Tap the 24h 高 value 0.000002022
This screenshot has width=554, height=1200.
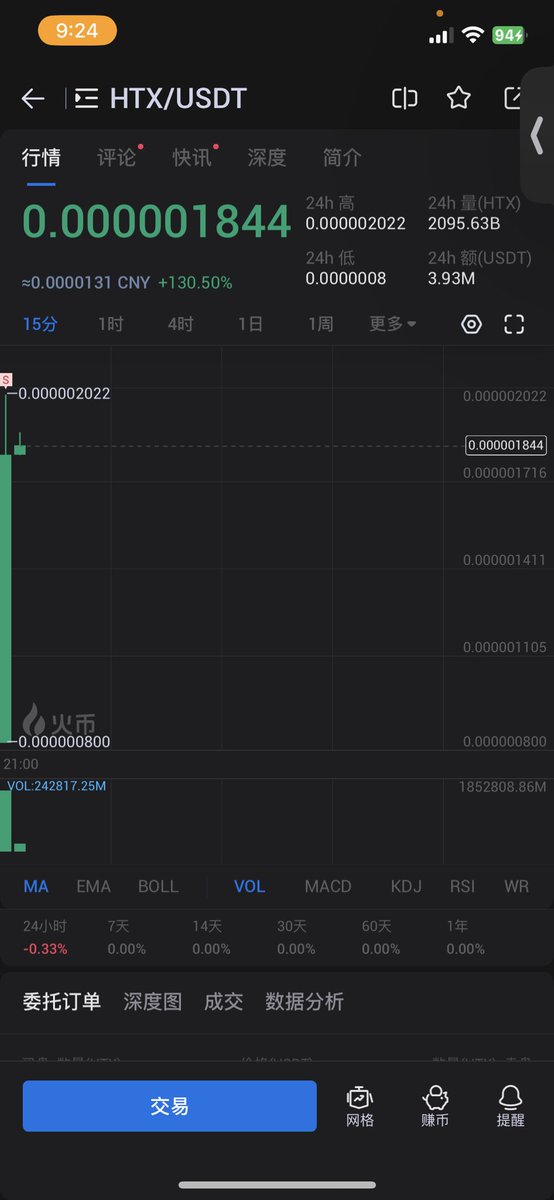(x=356, y=224)
